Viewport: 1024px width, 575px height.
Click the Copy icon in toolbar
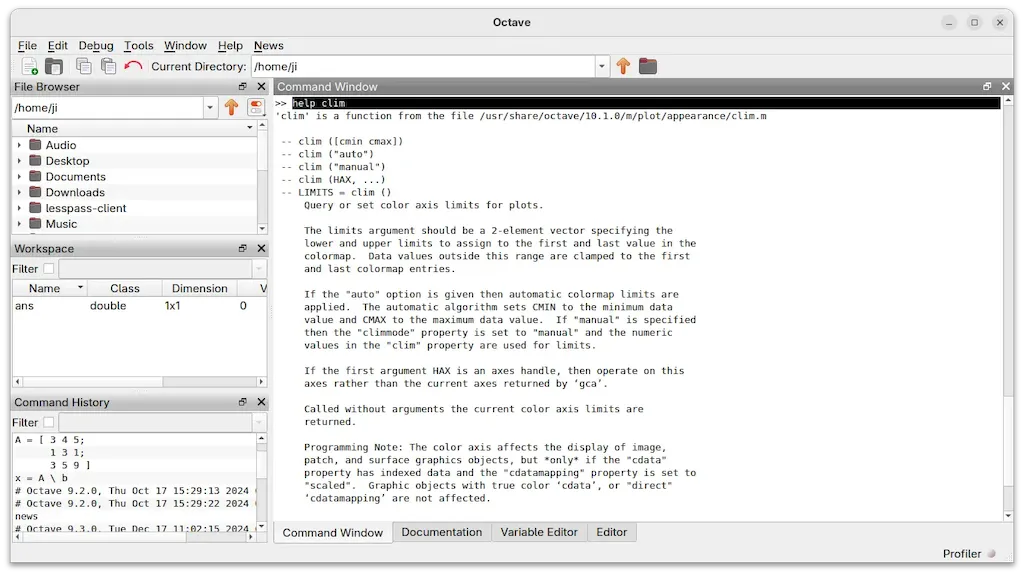[x=84, y=66]
